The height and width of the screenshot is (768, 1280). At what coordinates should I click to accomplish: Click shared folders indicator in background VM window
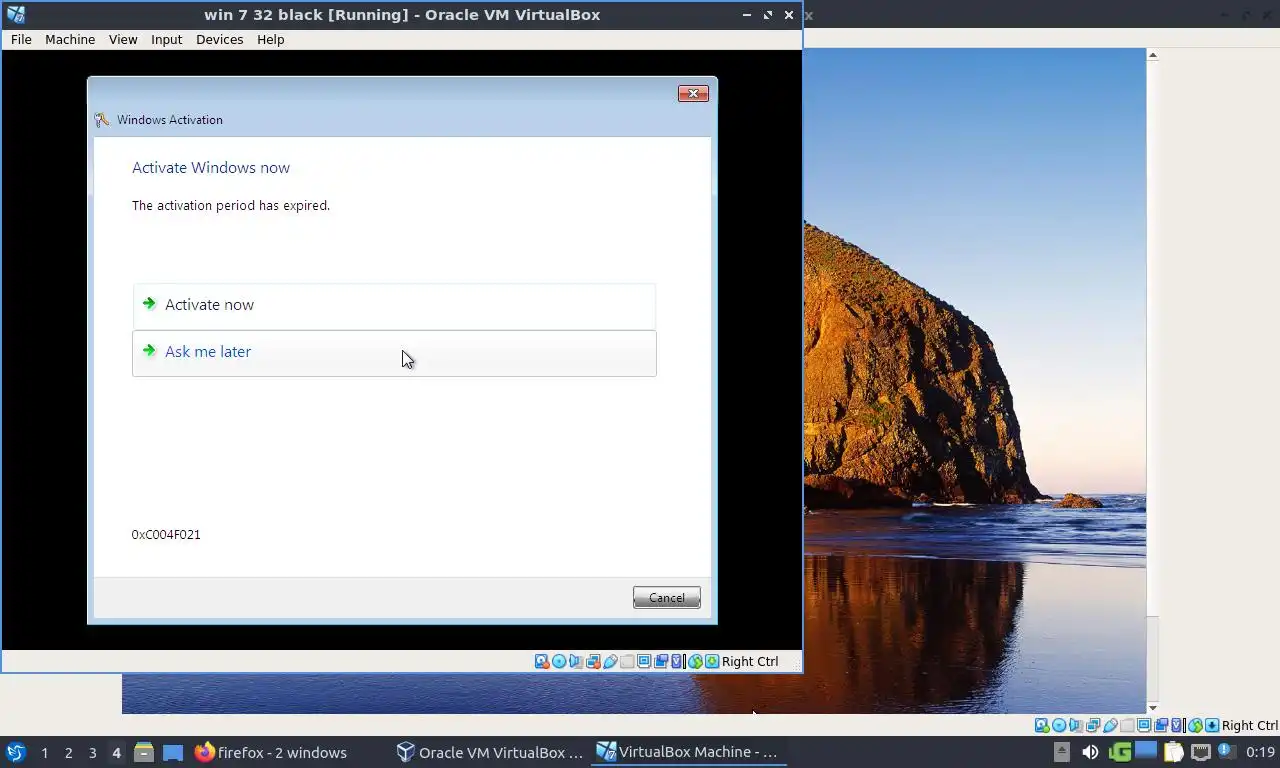[x=1127, y=725]
